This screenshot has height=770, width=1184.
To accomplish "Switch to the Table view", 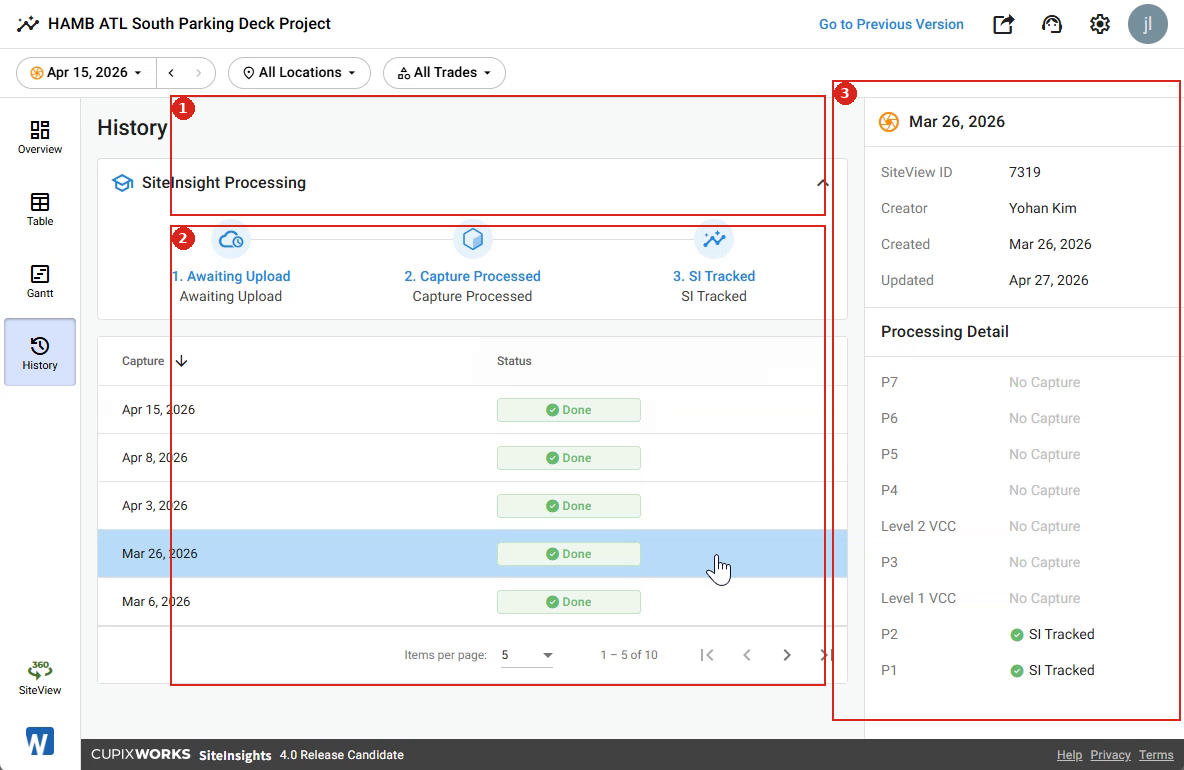I will point(40,209).
